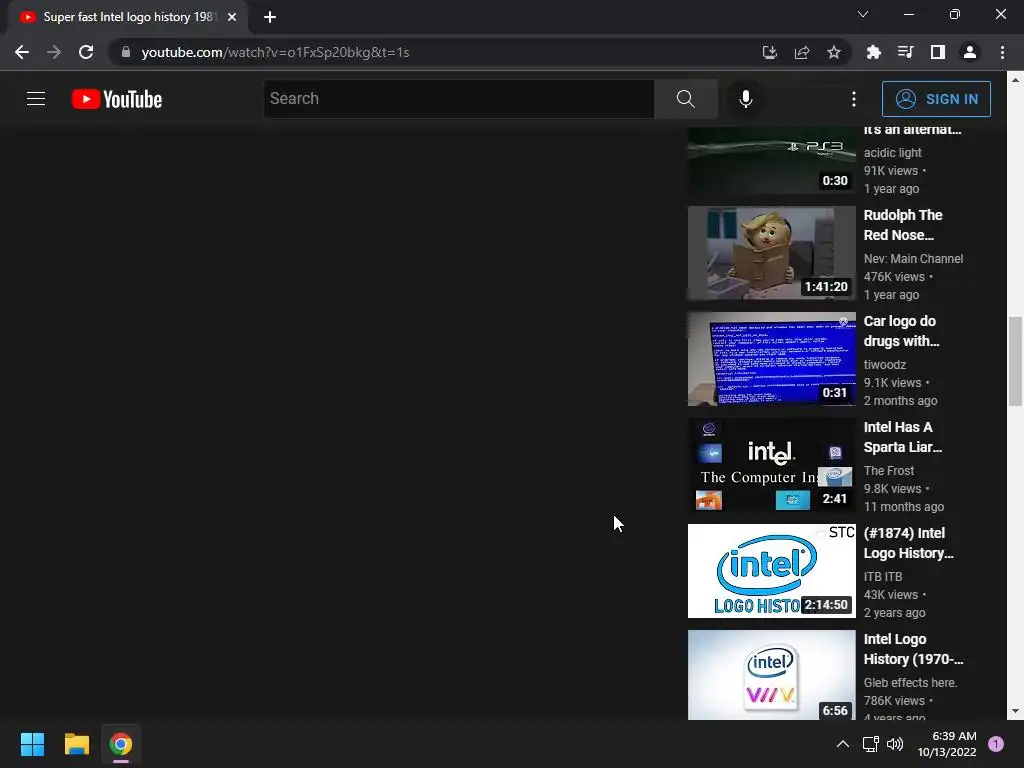Click the search magnifier button
Viewport: 1024px width, 768px height.
pos(686,99)
